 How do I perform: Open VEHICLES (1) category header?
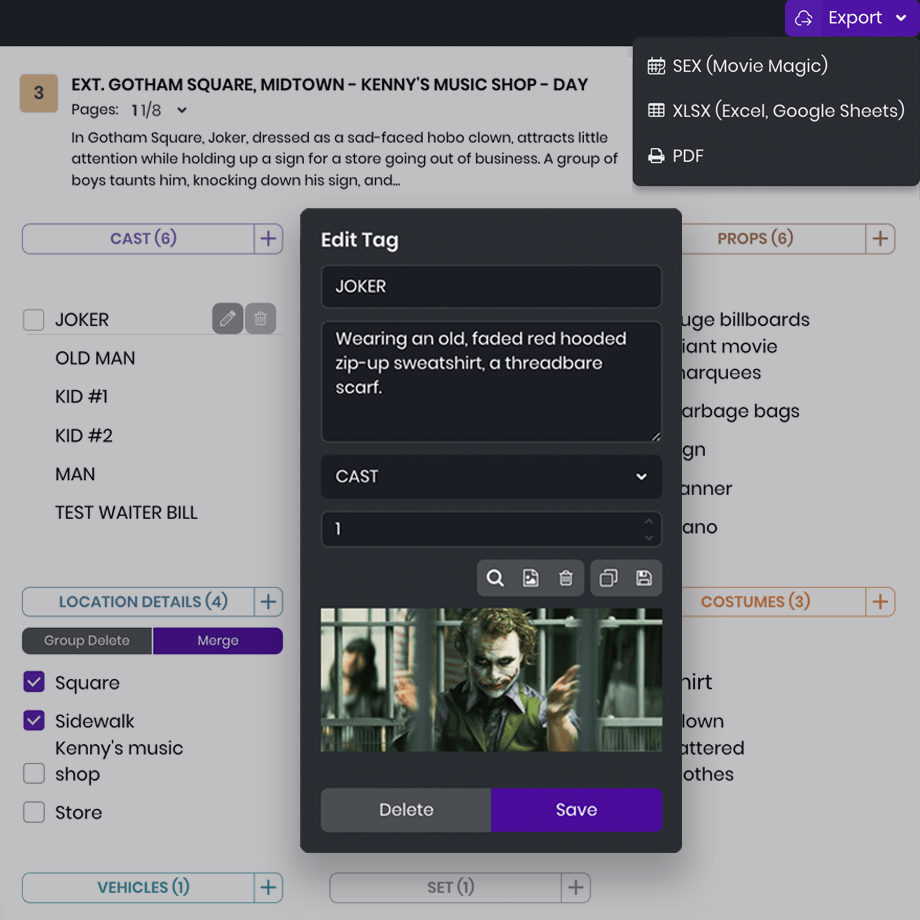(138, 888)
